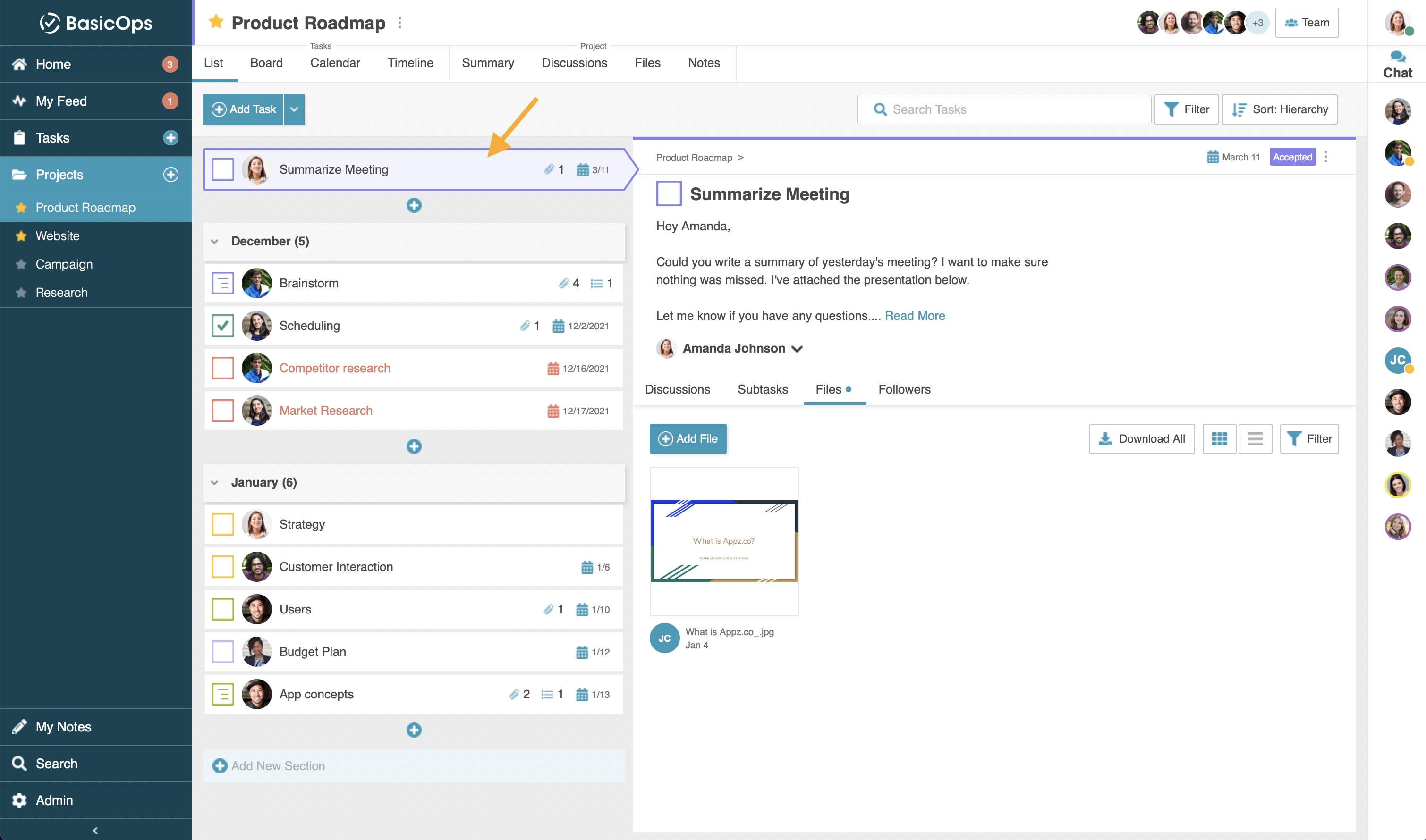Collapse the December section

[215, 242]
